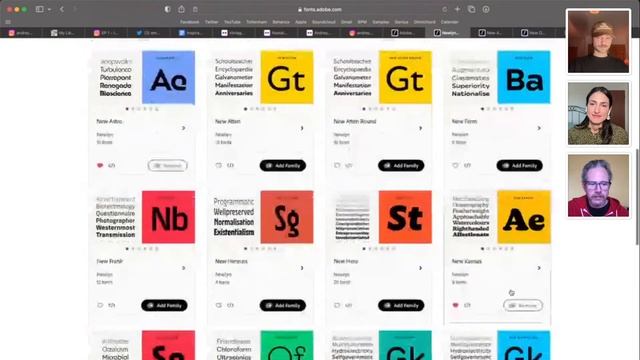Expand New Kansas details chevron
The height and width of the screenshot is (360, 640).
point(539,268)
